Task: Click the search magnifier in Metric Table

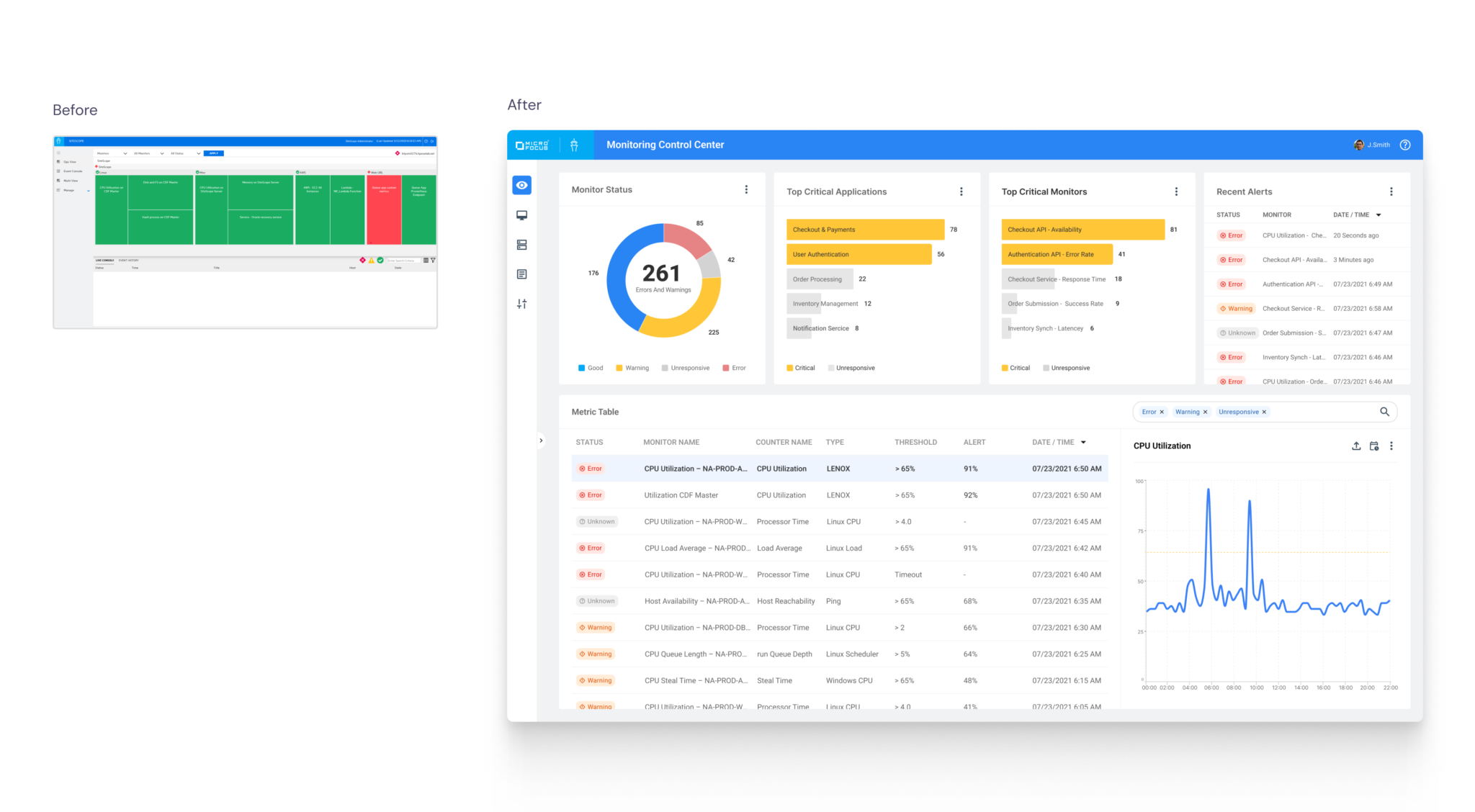Action: point(1384,412)
